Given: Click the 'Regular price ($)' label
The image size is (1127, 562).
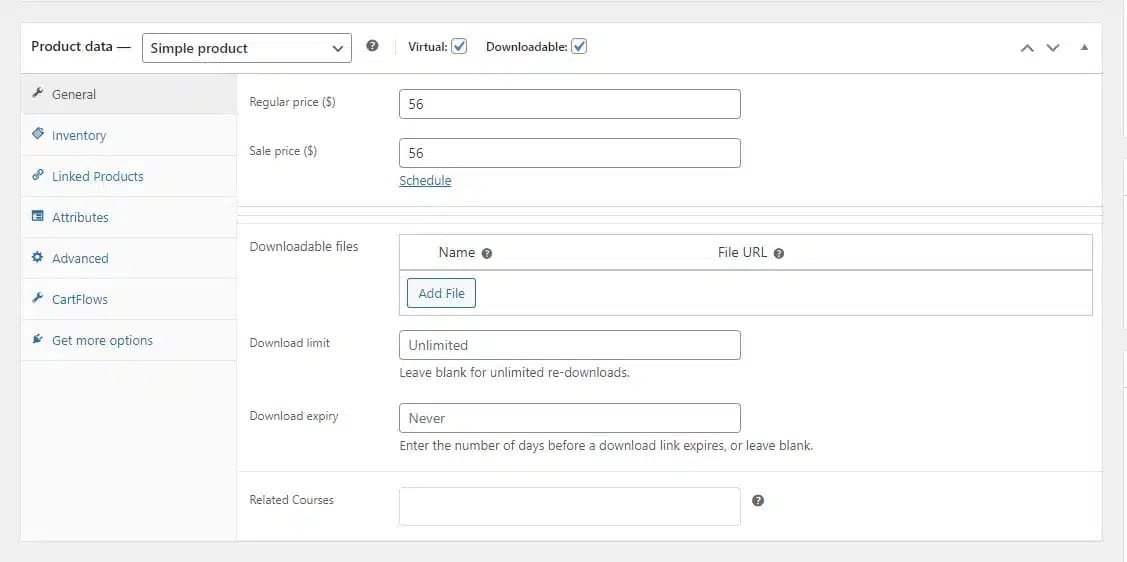Looking at the screenshot, I should [x=293, y=102].
